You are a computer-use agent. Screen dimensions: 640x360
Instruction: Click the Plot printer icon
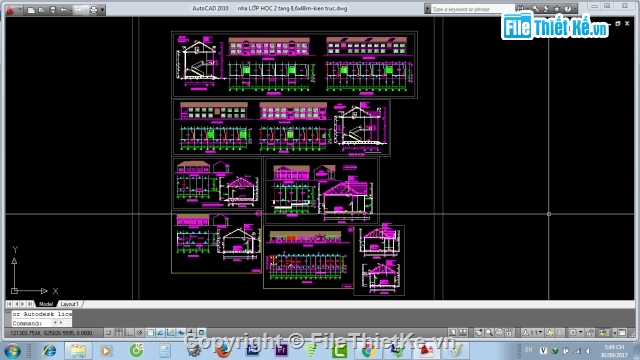pyautogui.click(x=93, y=10)
